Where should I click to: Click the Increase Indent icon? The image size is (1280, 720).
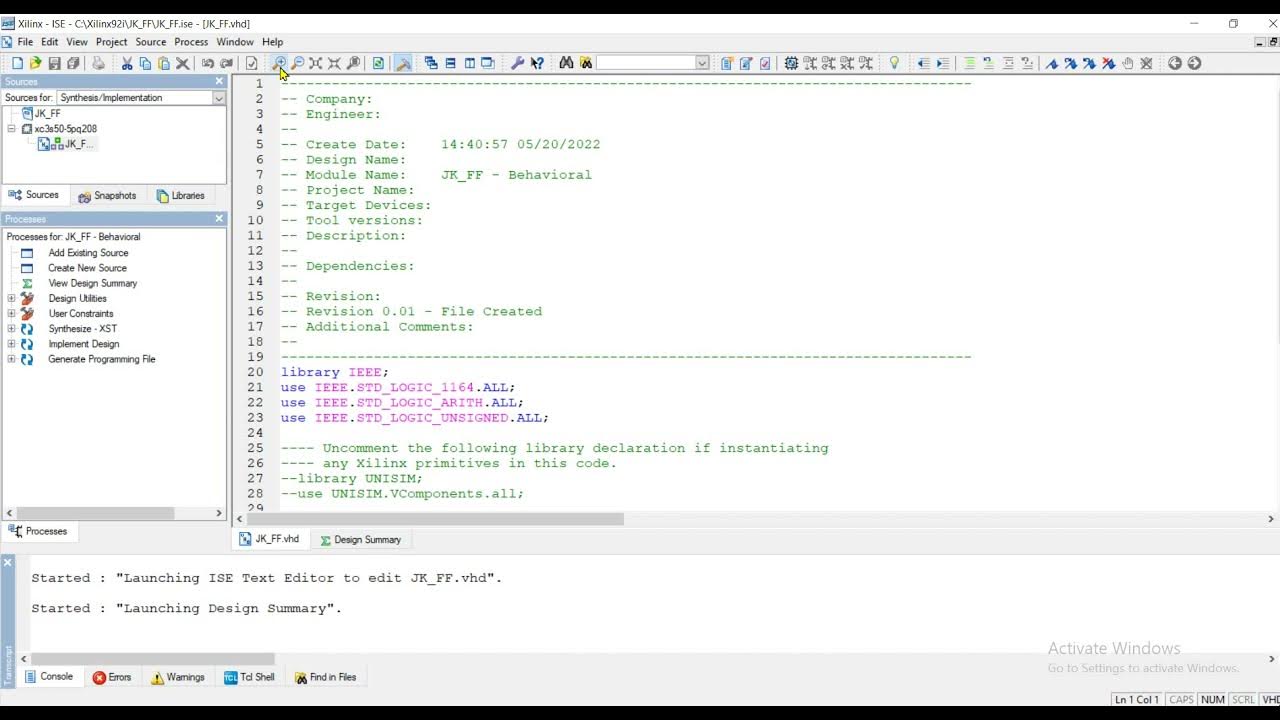942,63
